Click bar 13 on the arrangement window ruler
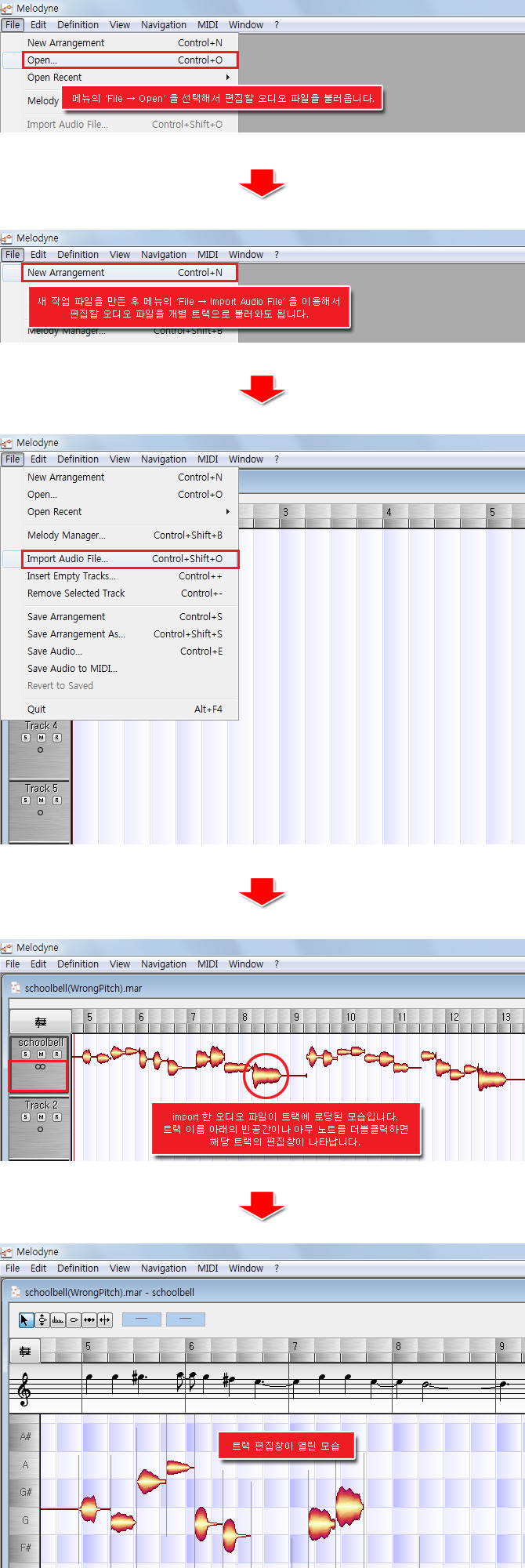 [505, 1017]
